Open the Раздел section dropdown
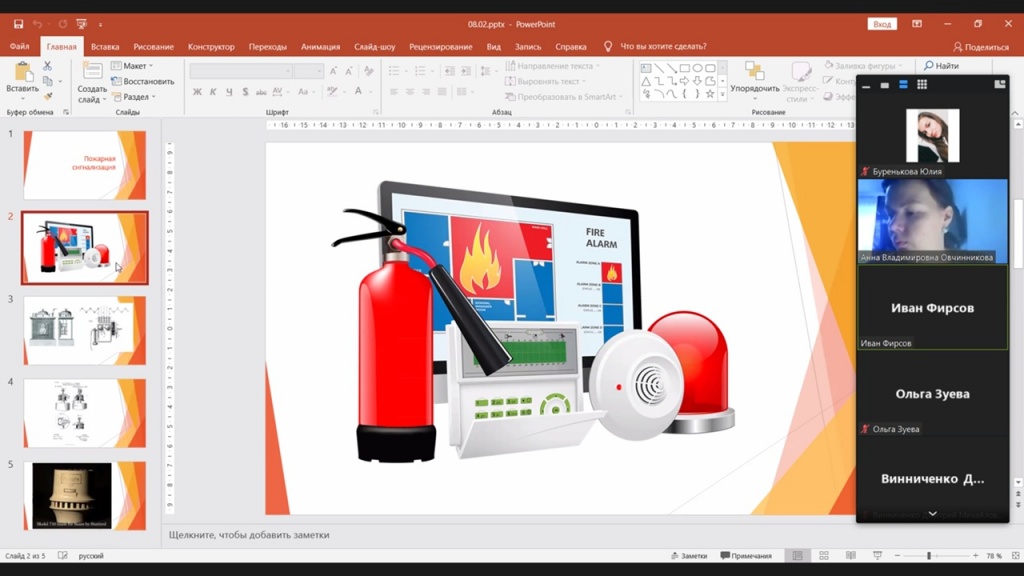 (x=136, y=97)
